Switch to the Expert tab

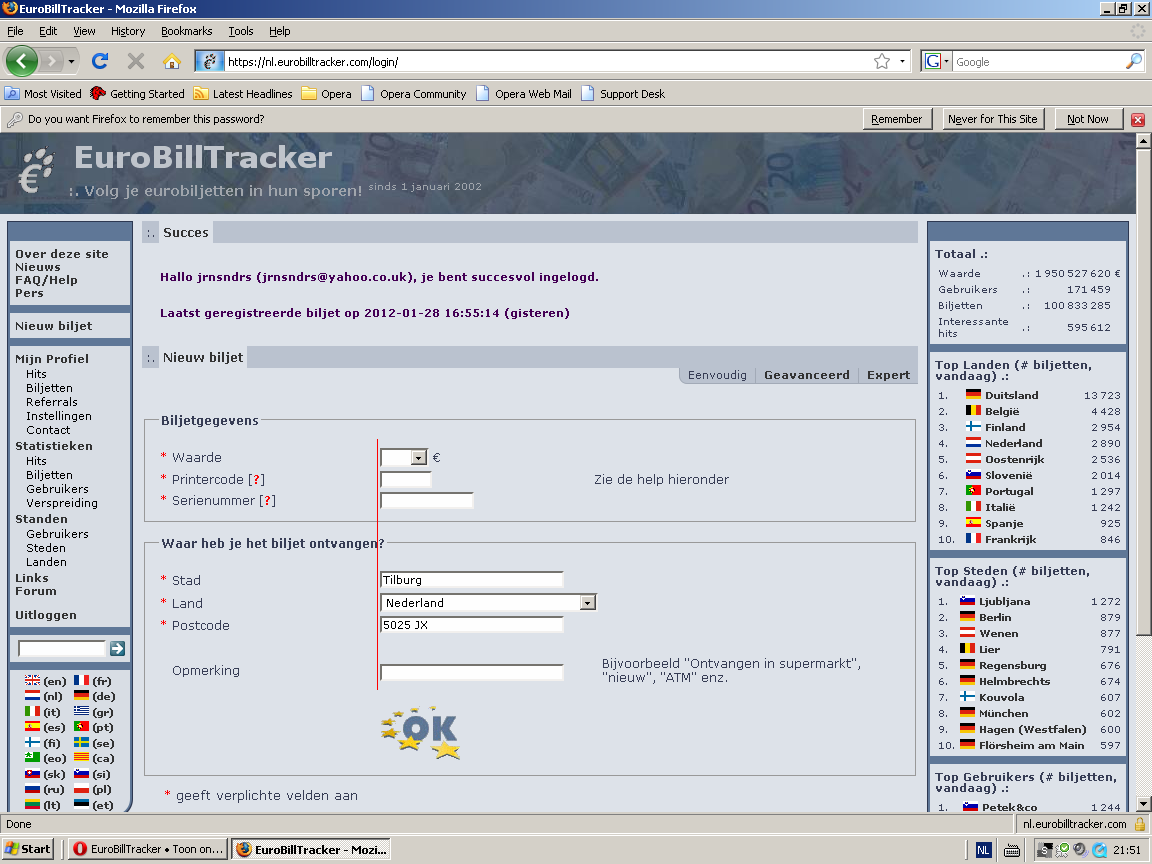[x=888, y=375]
